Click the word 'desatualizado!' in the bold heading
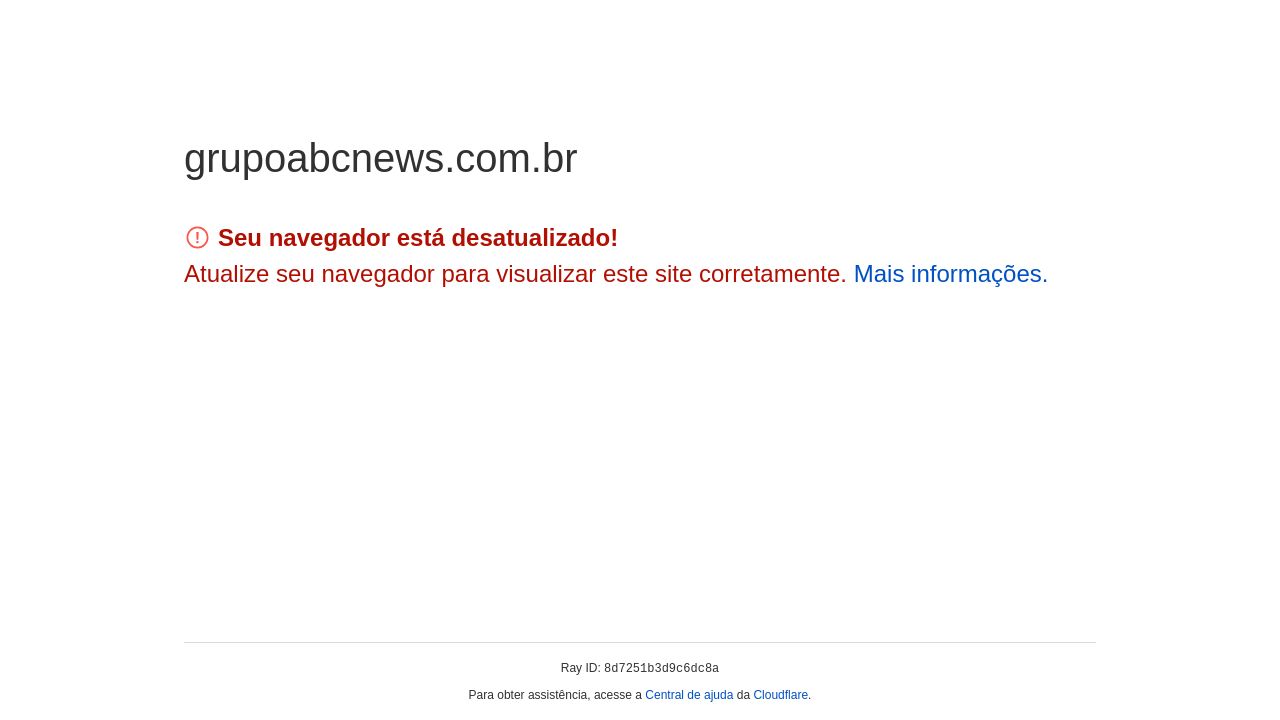 click(x=534, y=238)
